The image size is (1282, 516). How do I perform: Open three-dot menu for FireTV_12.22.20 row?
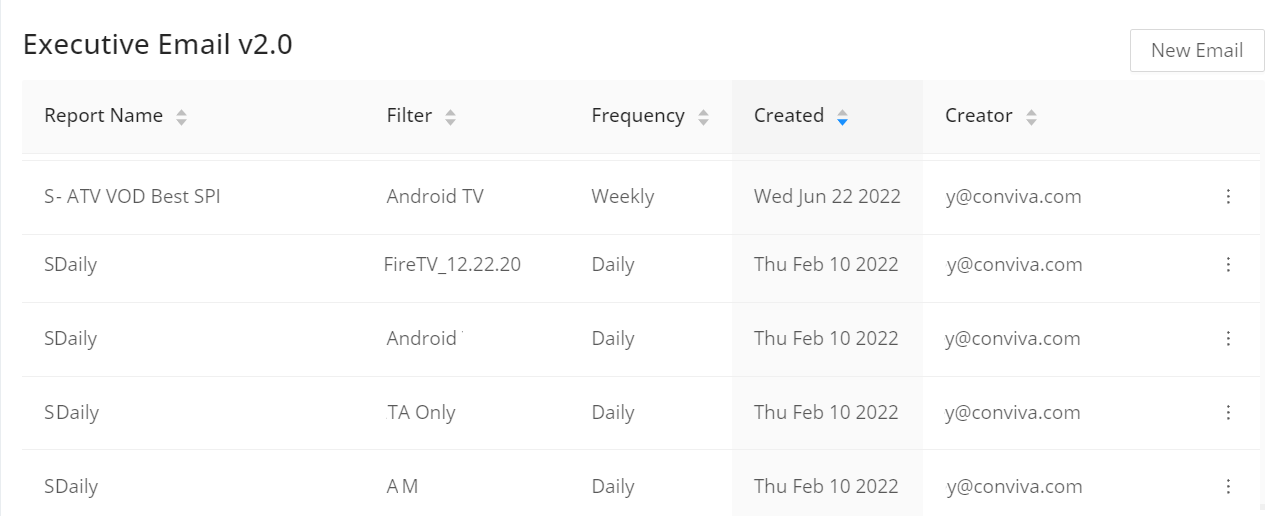[1228, 265]
